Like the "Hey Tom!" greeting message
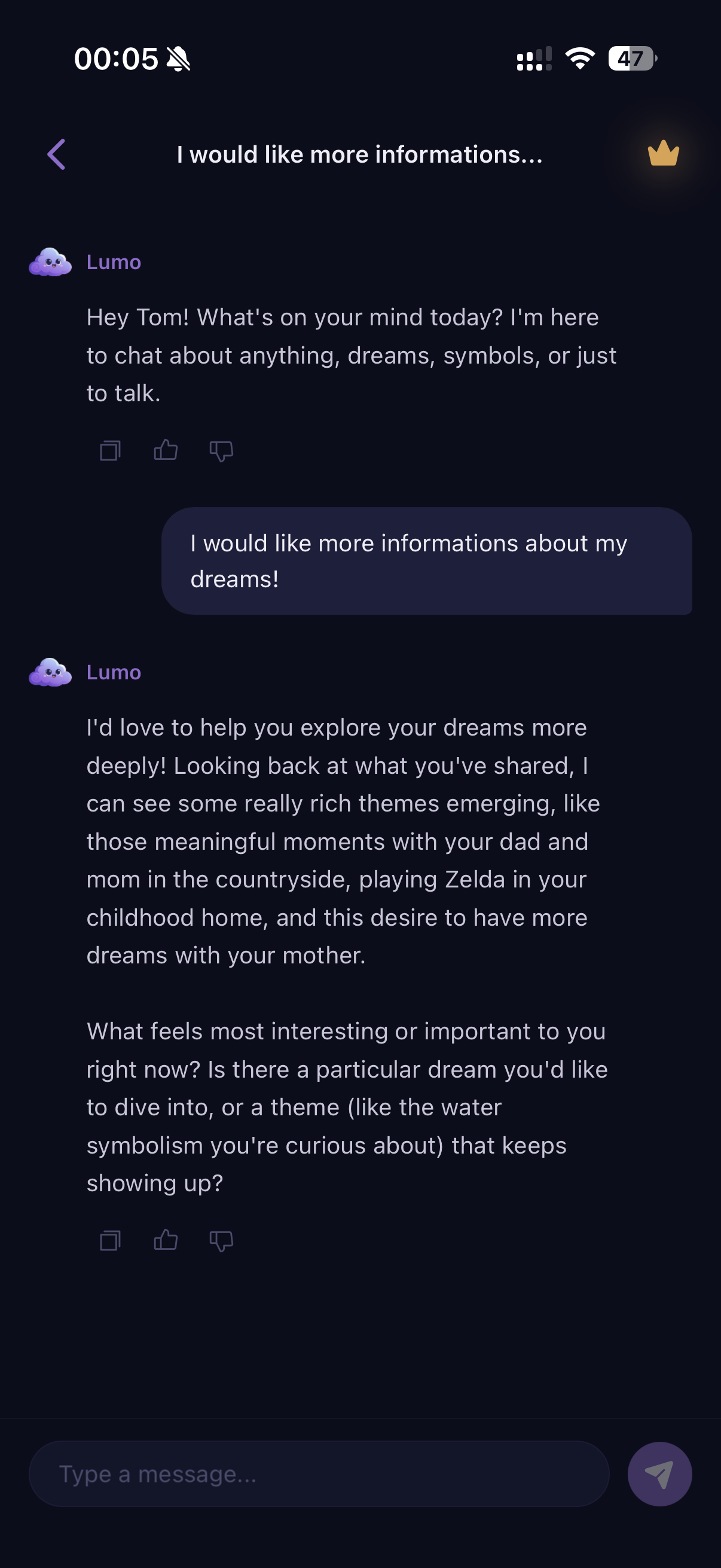The height and width of the screenshot is (1568, 721). coord(166,450)
